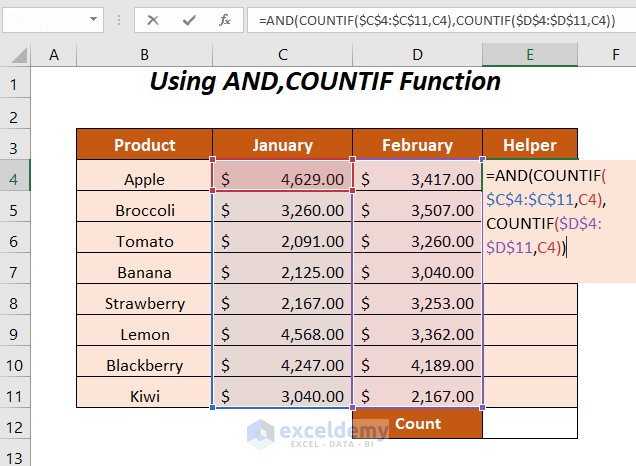The image size is (636, 466).
Task: Select February value 4,189.00 for Blackberry
Action: click(417, 365)
